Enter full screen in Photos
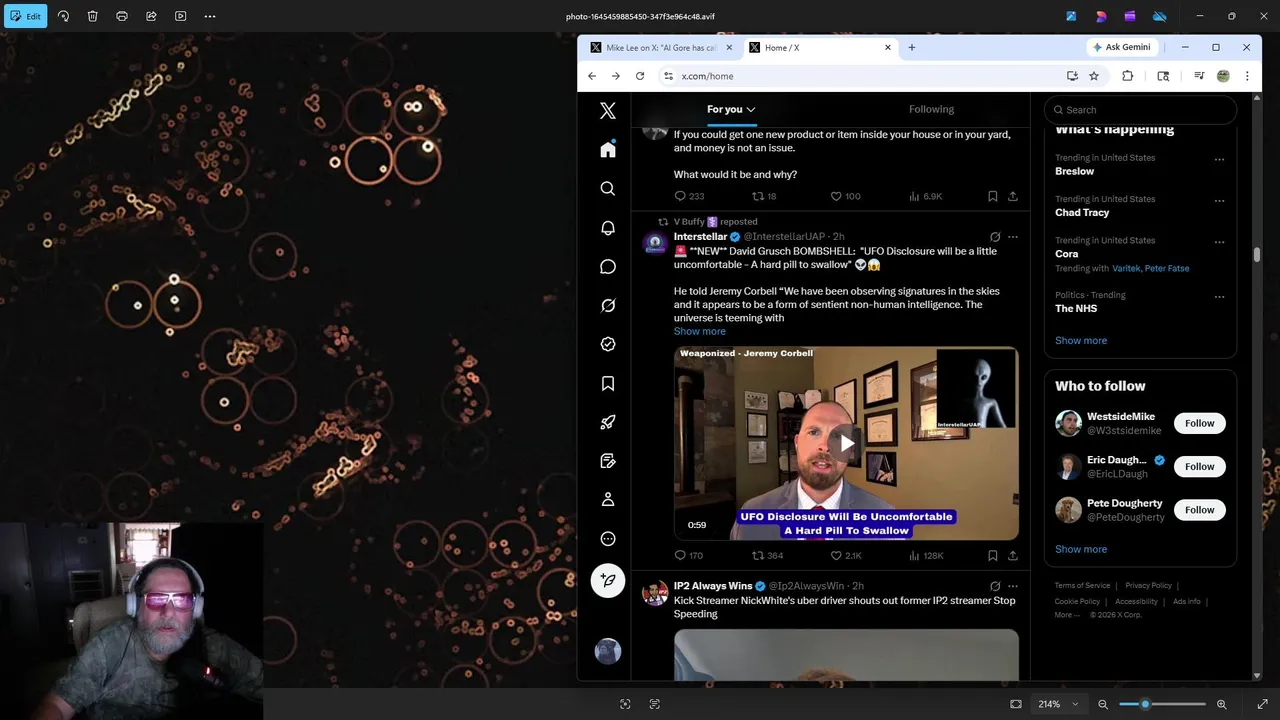 1262,704
